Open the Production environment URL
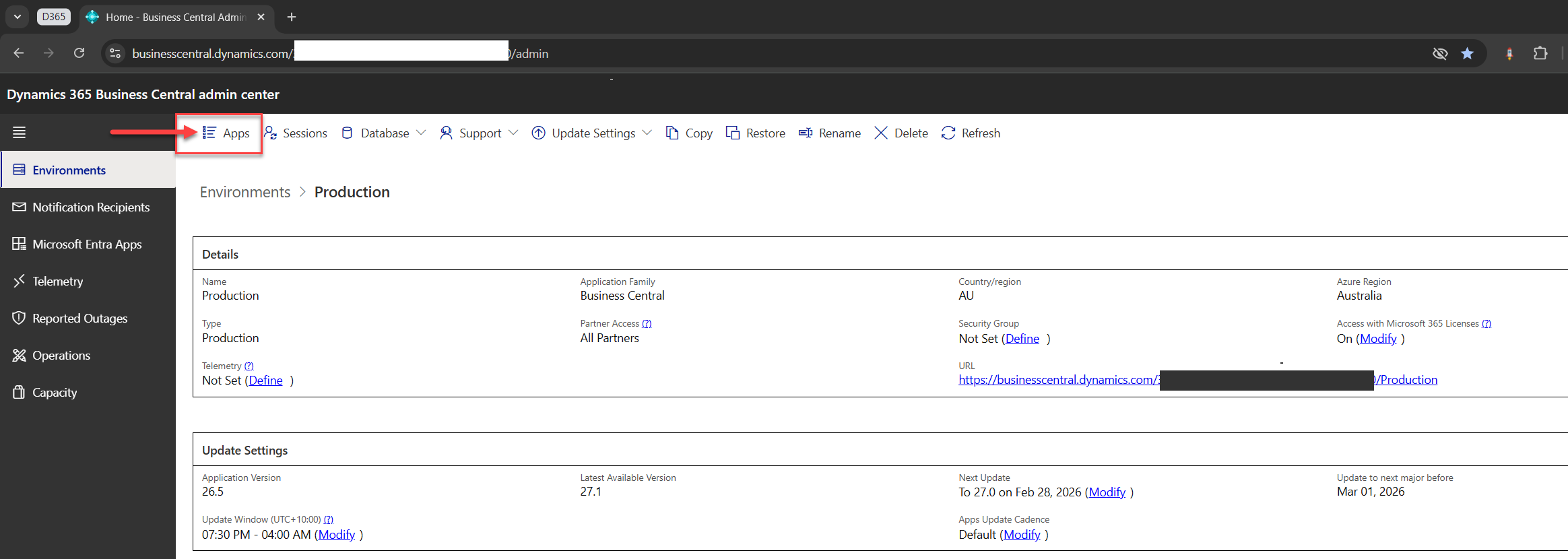Viewport: 1568px width, 559px height. click(x=1198, y=380)
